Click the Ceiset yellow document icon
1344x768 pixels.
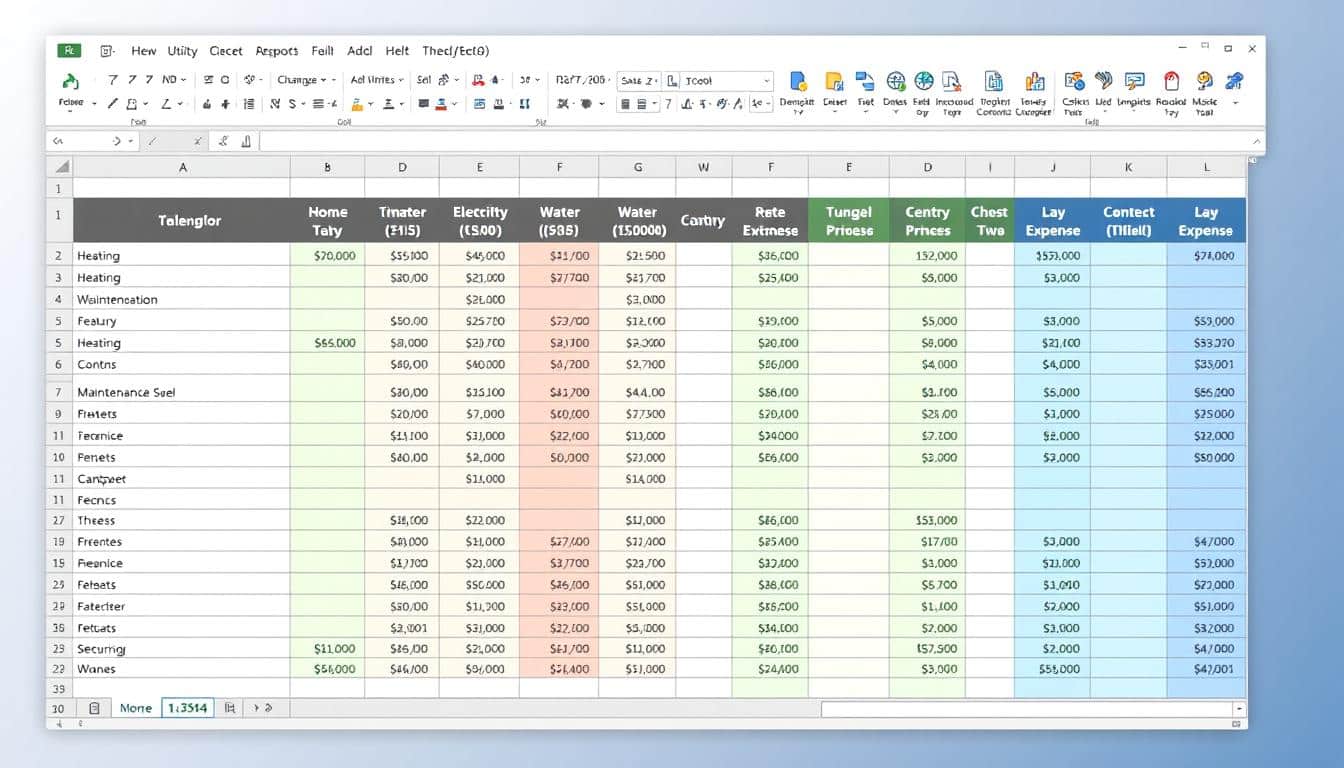[x=834, y=82]
